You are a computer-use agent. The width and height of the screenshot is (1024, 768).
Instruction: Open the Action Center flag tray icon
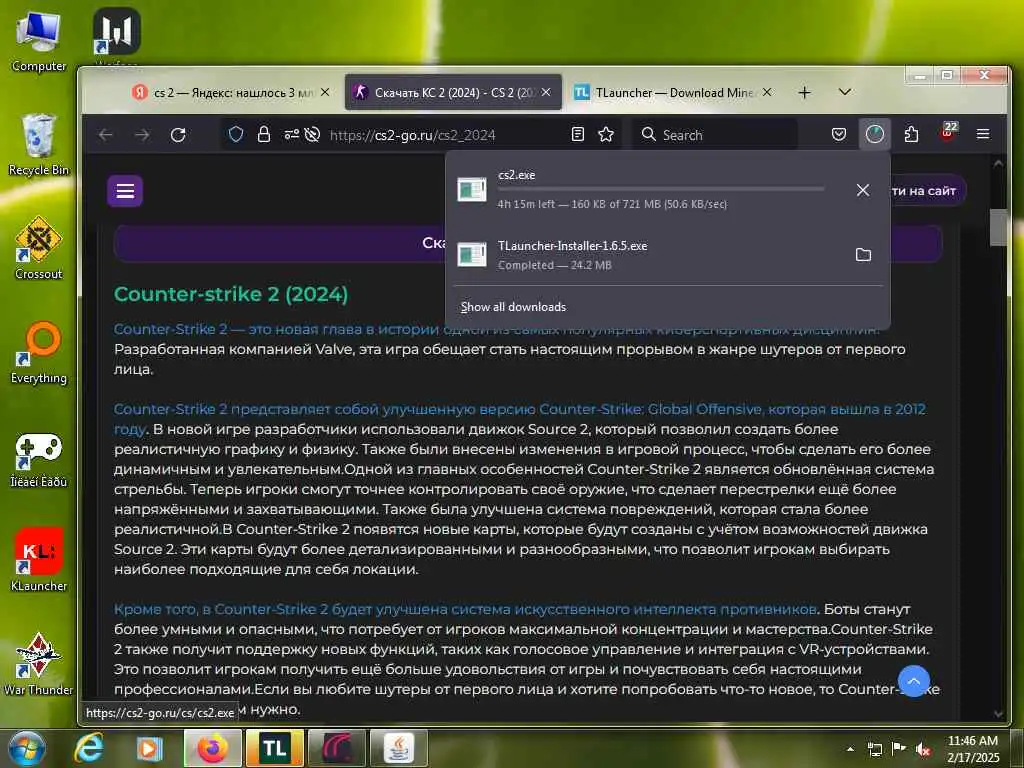point(899,749)
